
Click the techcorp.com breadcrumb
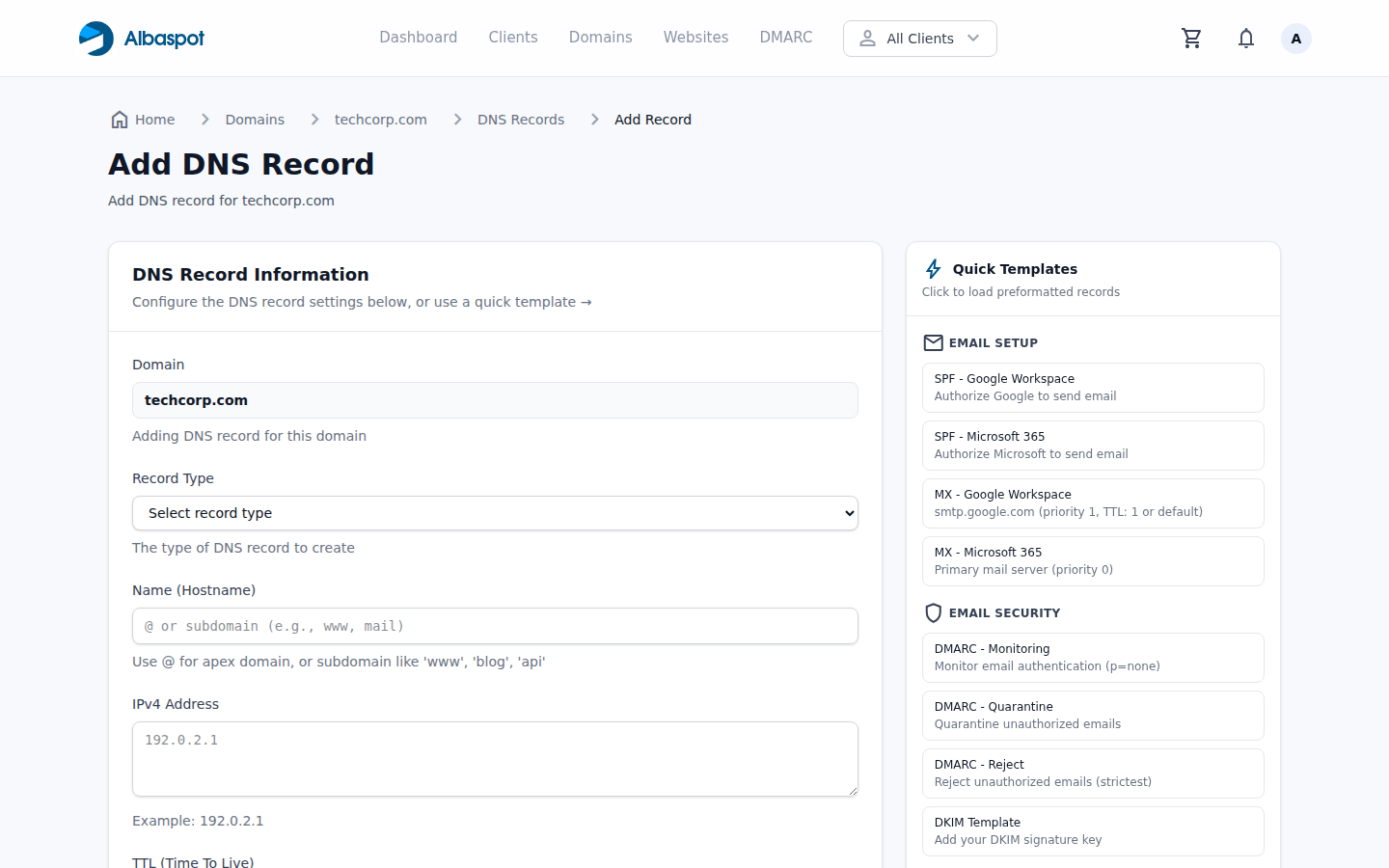(x=380, y=119)
